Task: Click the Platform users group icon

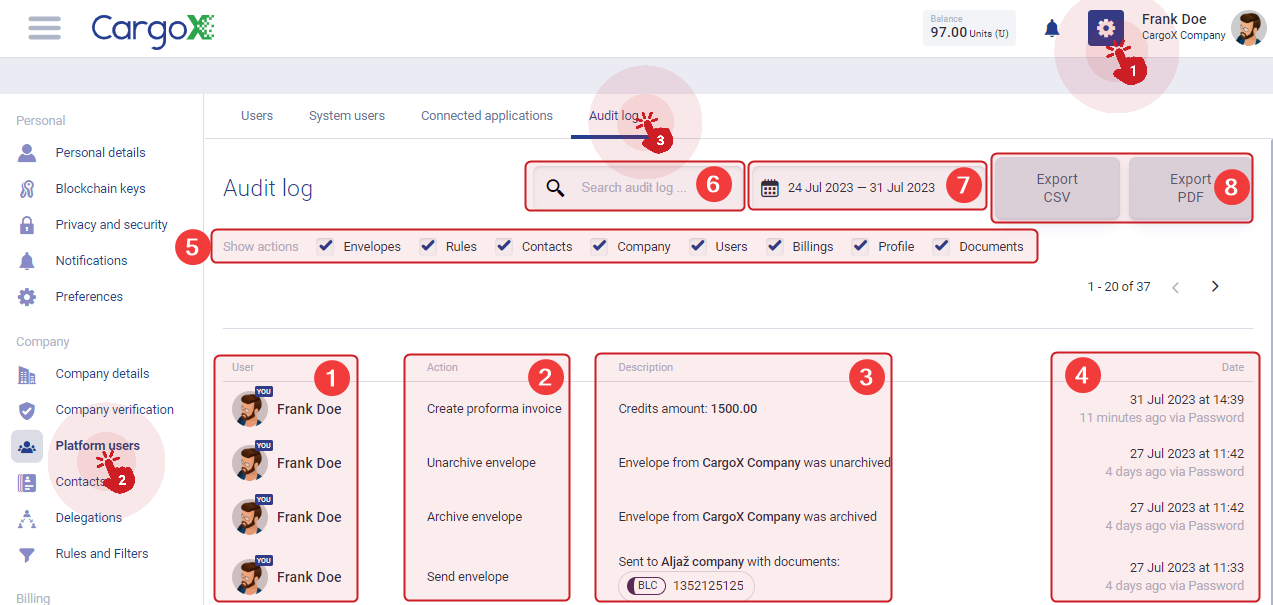Action: point(27,446)
